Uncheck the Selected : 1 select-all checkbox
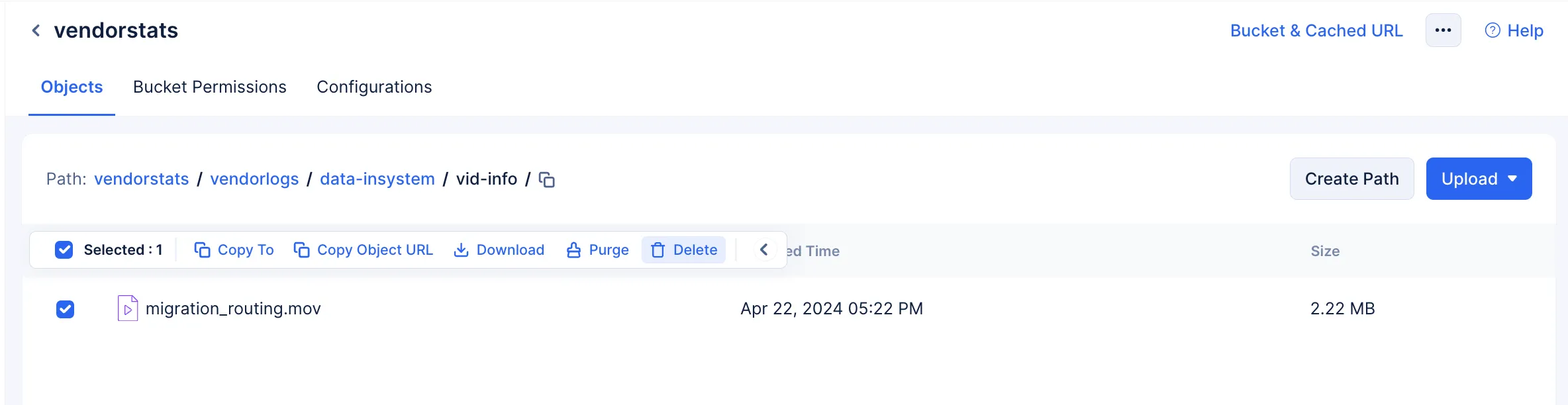1568x405 pixels. pyautogui.click(x=64, y=249)
